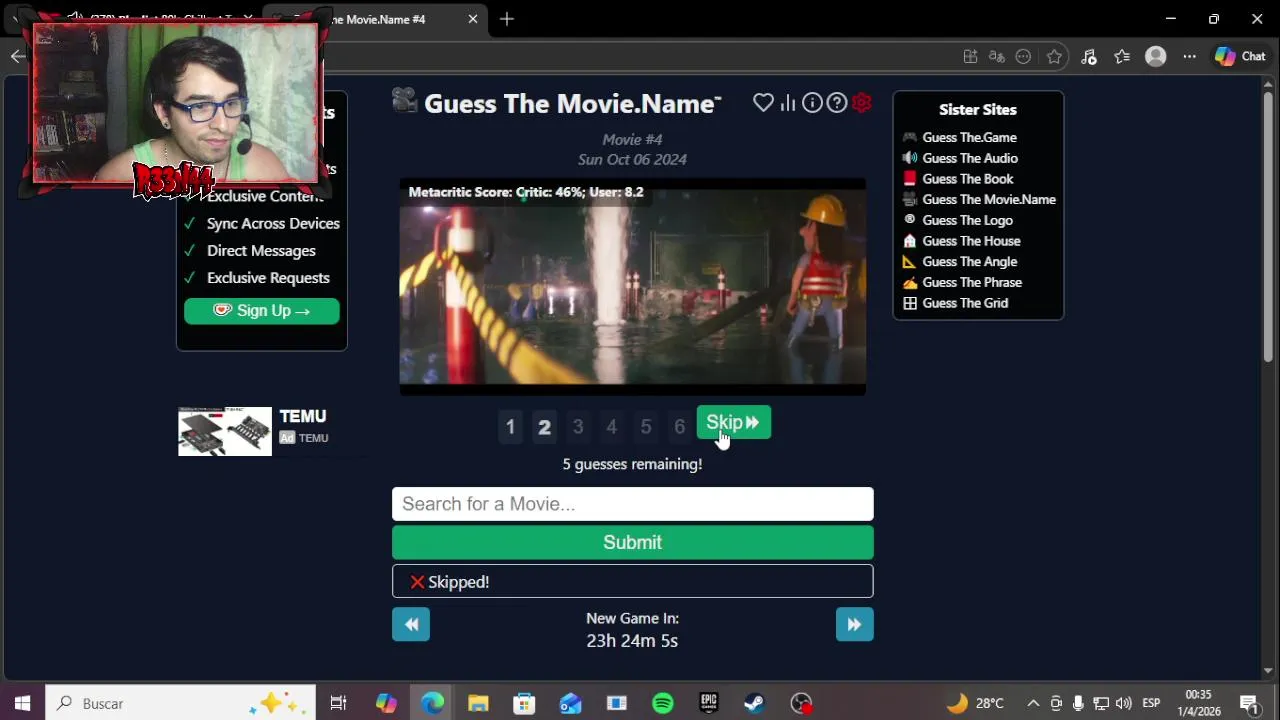Open Task View on the taskbar
The width and height of the screenshot is (1280, 720).
pyautogui.click(x=338, y=703)
